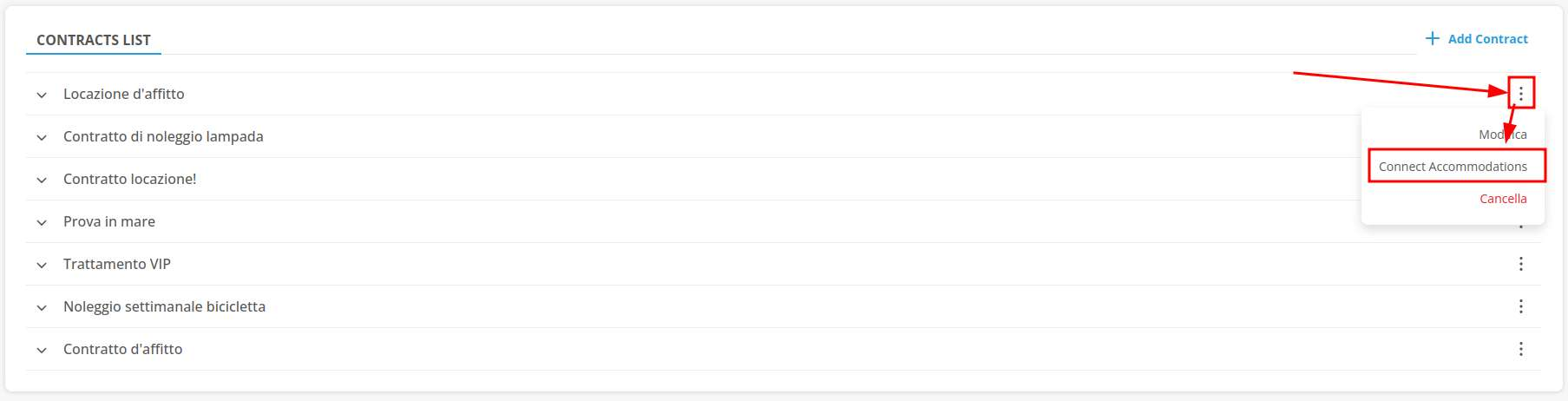Click the Add Contract button

pos(1477,39)
